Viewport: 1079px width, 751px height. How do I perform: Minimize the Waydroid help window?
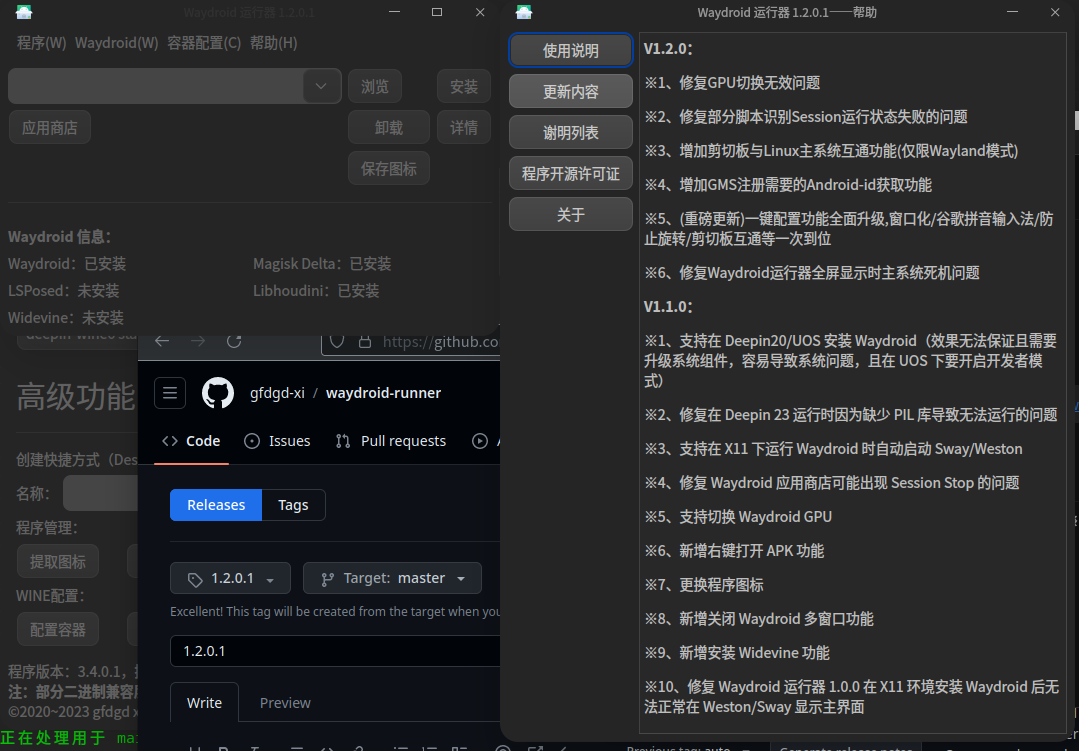coord(1012,12)
